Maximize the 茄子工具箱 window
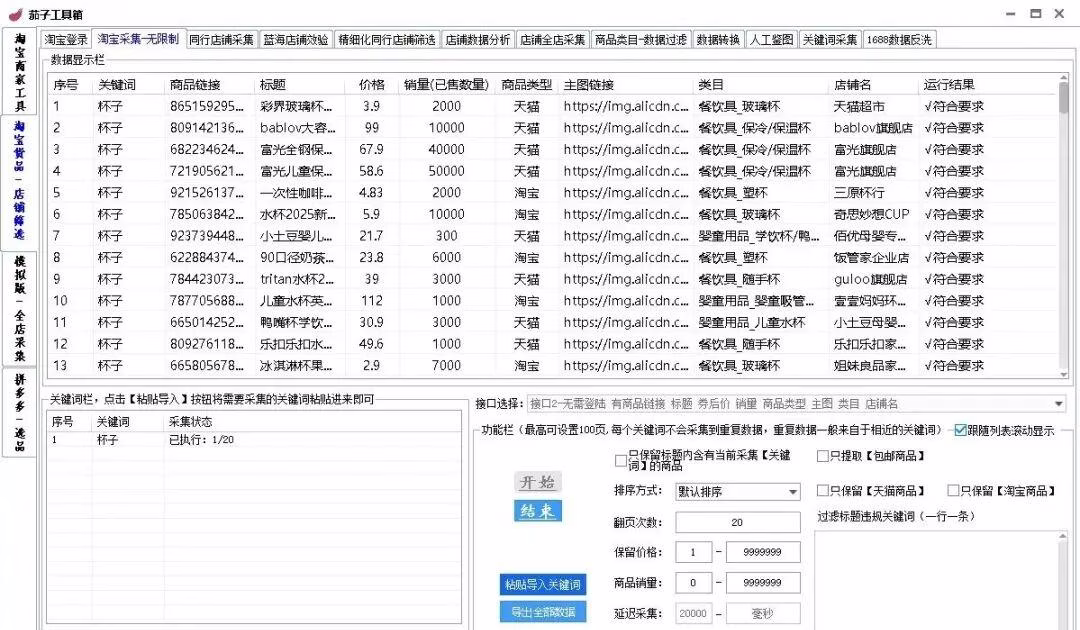This screenshot has height=630, width=1080. coord(1035,13)
